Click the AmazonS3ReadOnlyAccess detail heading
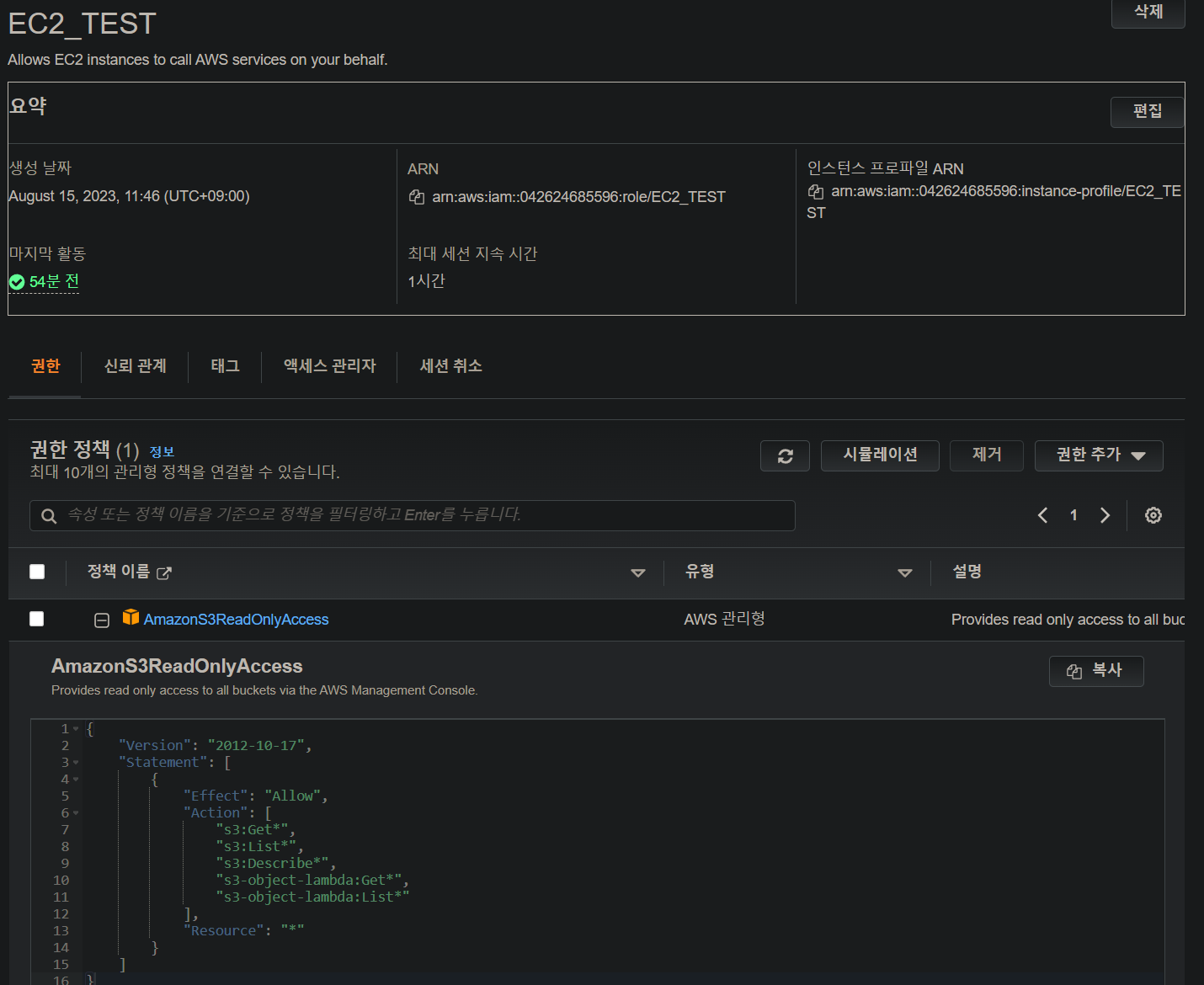This screenshot has width=1204, height=985. pyautogui.click(x=177, y=666)
